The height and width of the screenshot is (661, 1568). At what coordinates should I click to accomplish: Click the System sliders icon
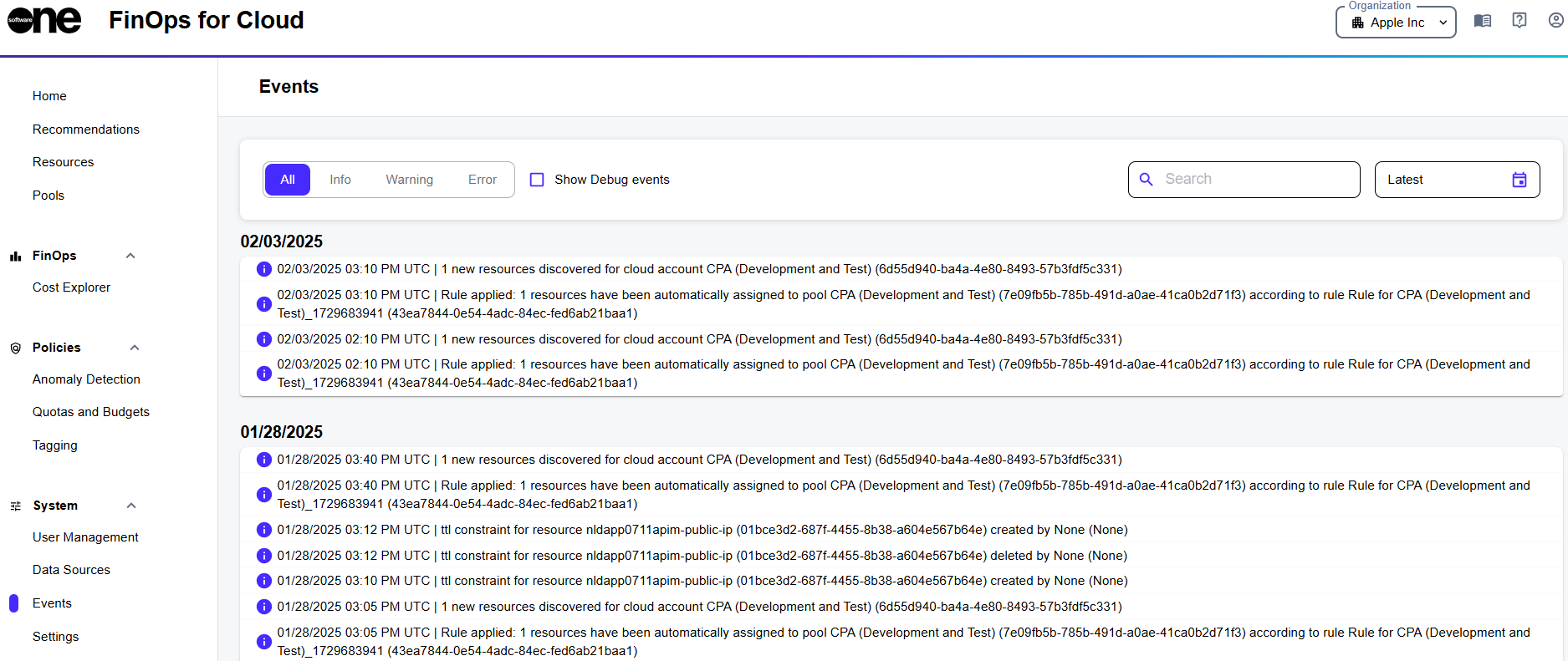click(15, 506)
